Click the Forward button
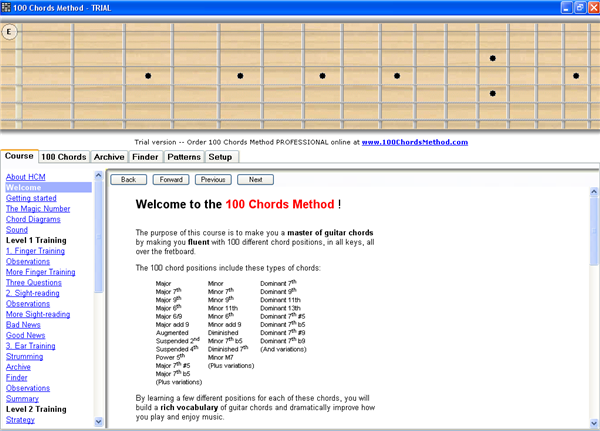This screenshot has width=600, height=431. coord(171,180)
